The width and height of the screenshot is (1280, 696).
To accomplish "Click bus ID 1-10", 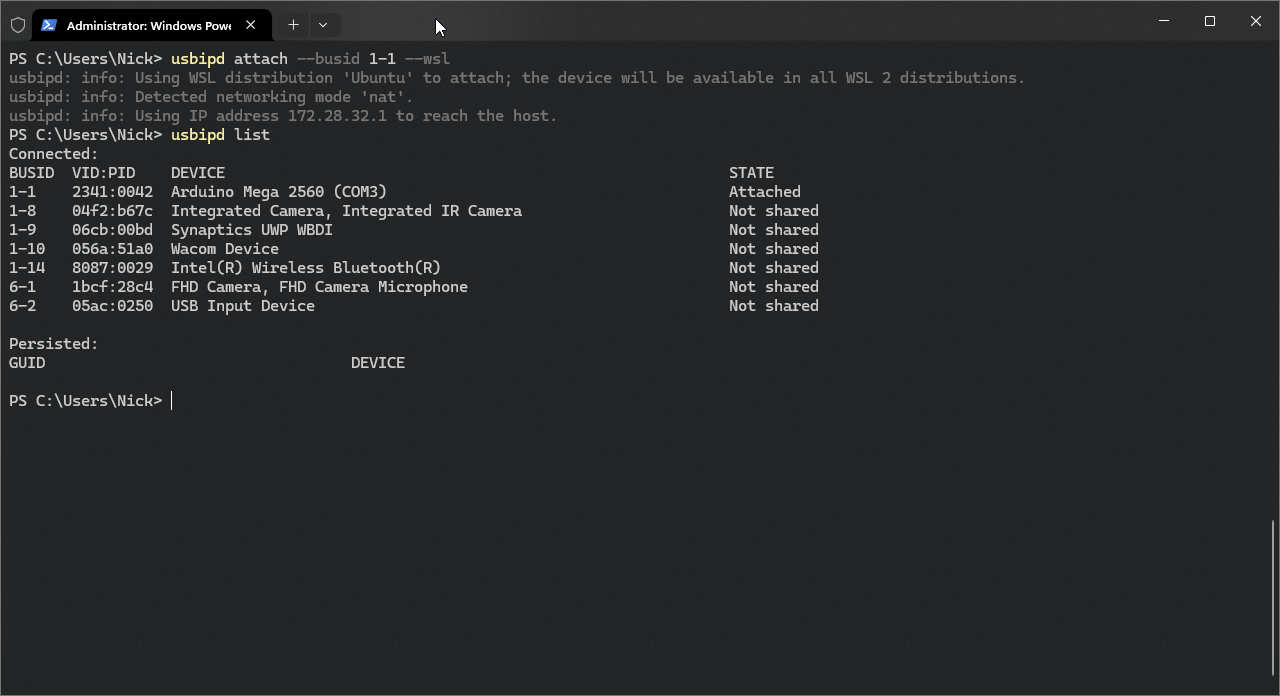I will pyautogui.click(x=27, y=249).
